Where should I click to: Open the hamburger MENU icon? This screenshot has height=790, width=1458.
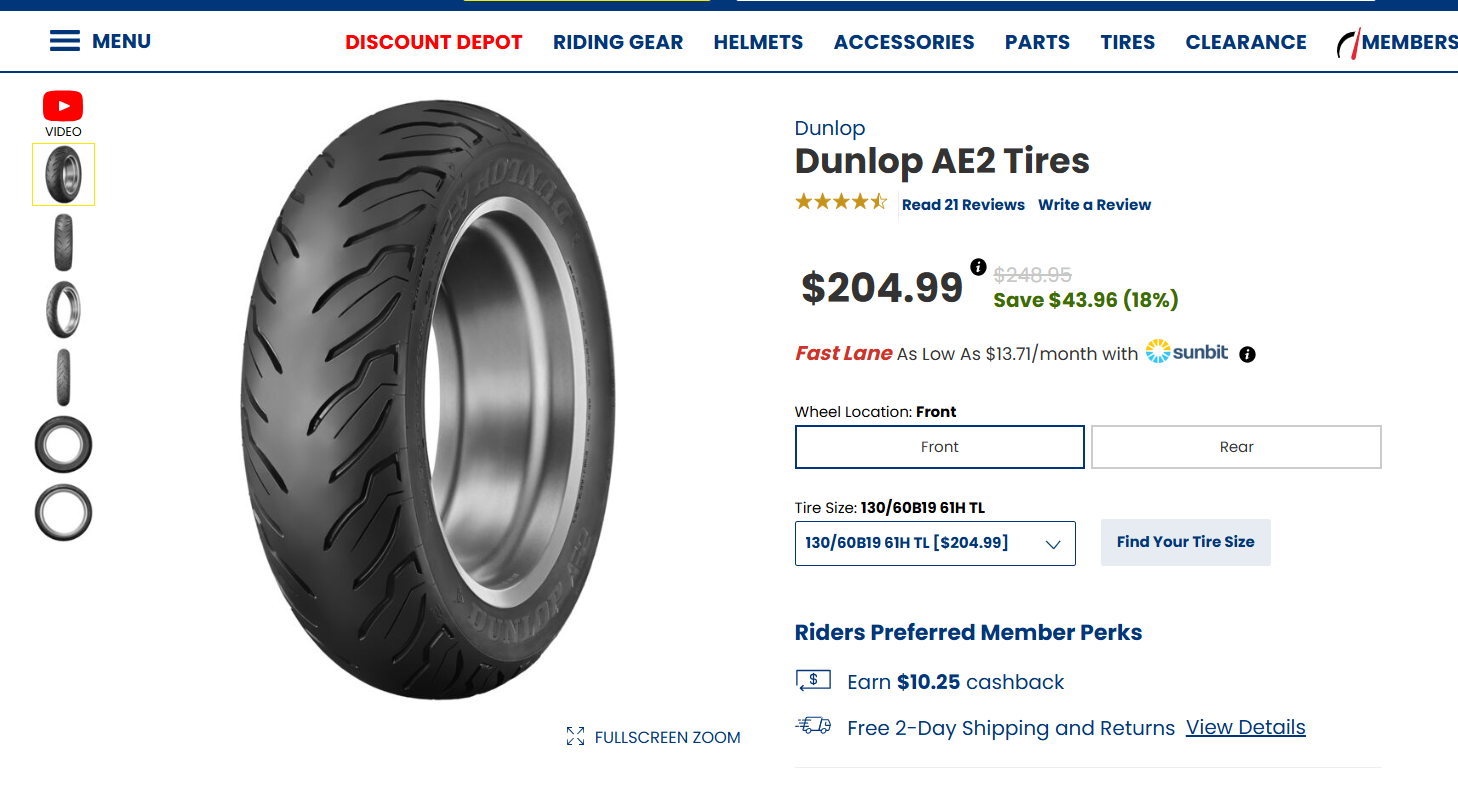pyautogui.click(x=65, y=41)
